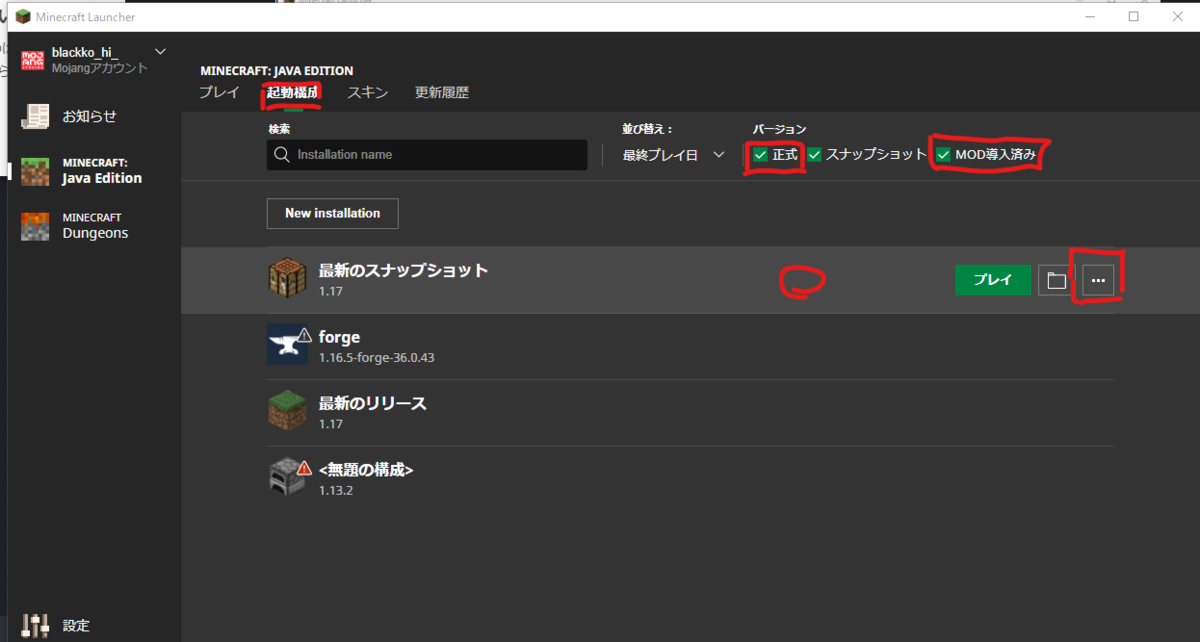Viewport: 1200px width, 642px height.
Task: Click the Installation name search field
Action: coord(427,155)
